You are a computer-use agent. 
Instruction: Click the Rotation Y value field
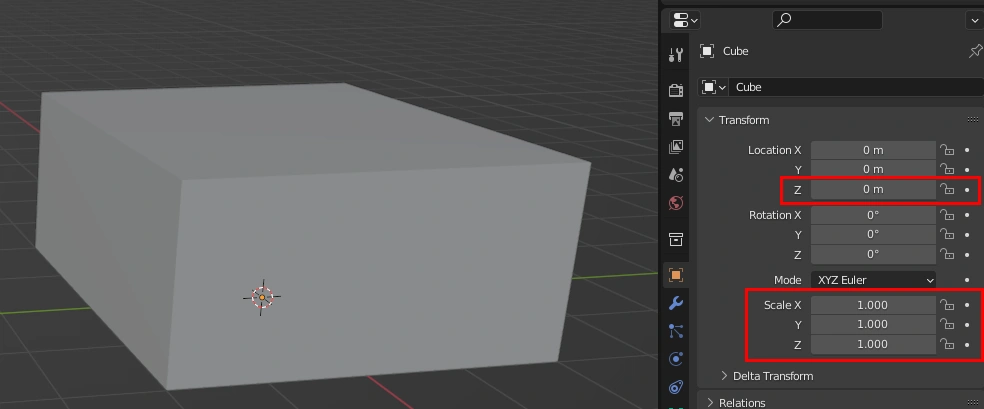tap(873, 235)
